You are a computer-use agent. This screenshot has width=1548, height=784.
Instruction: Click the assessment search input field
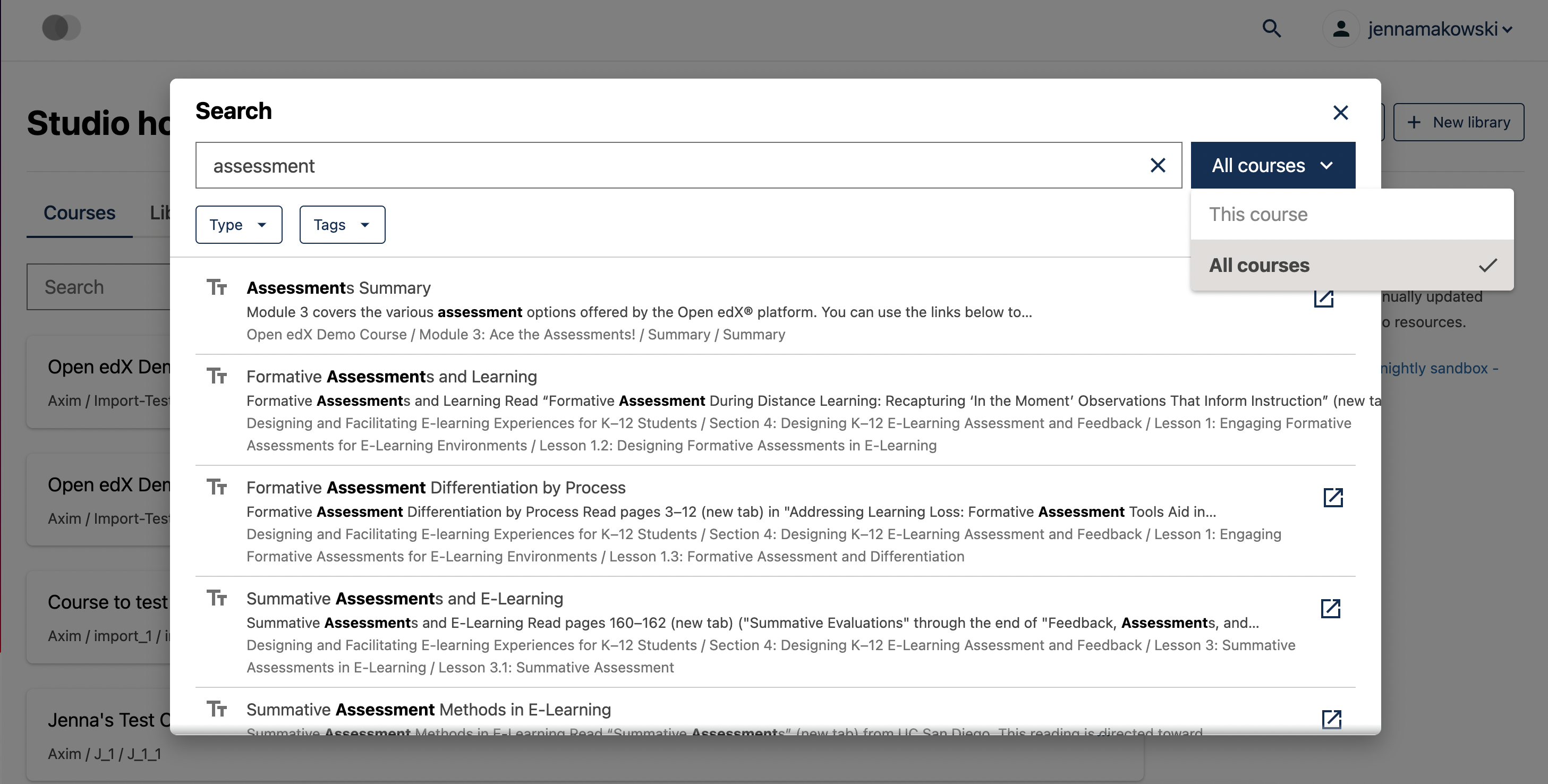pyautogui.click(x=661, y=165)
